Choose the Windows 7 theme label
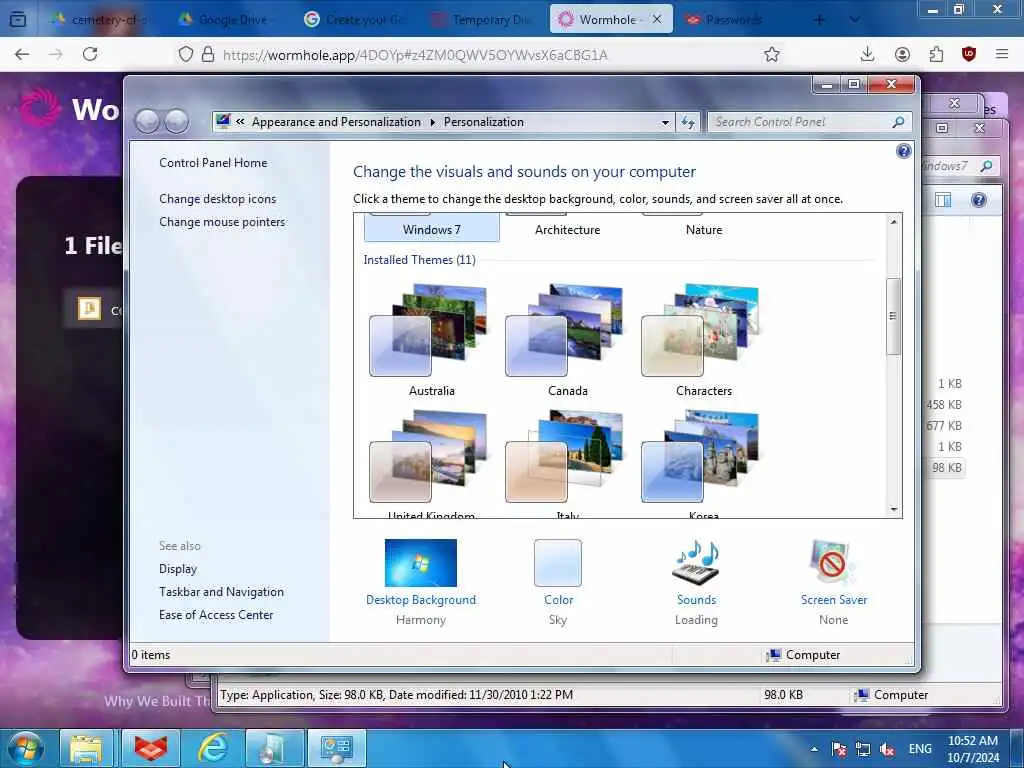The height and width of the screenshot is (768, 1024). tap(432, 230)
